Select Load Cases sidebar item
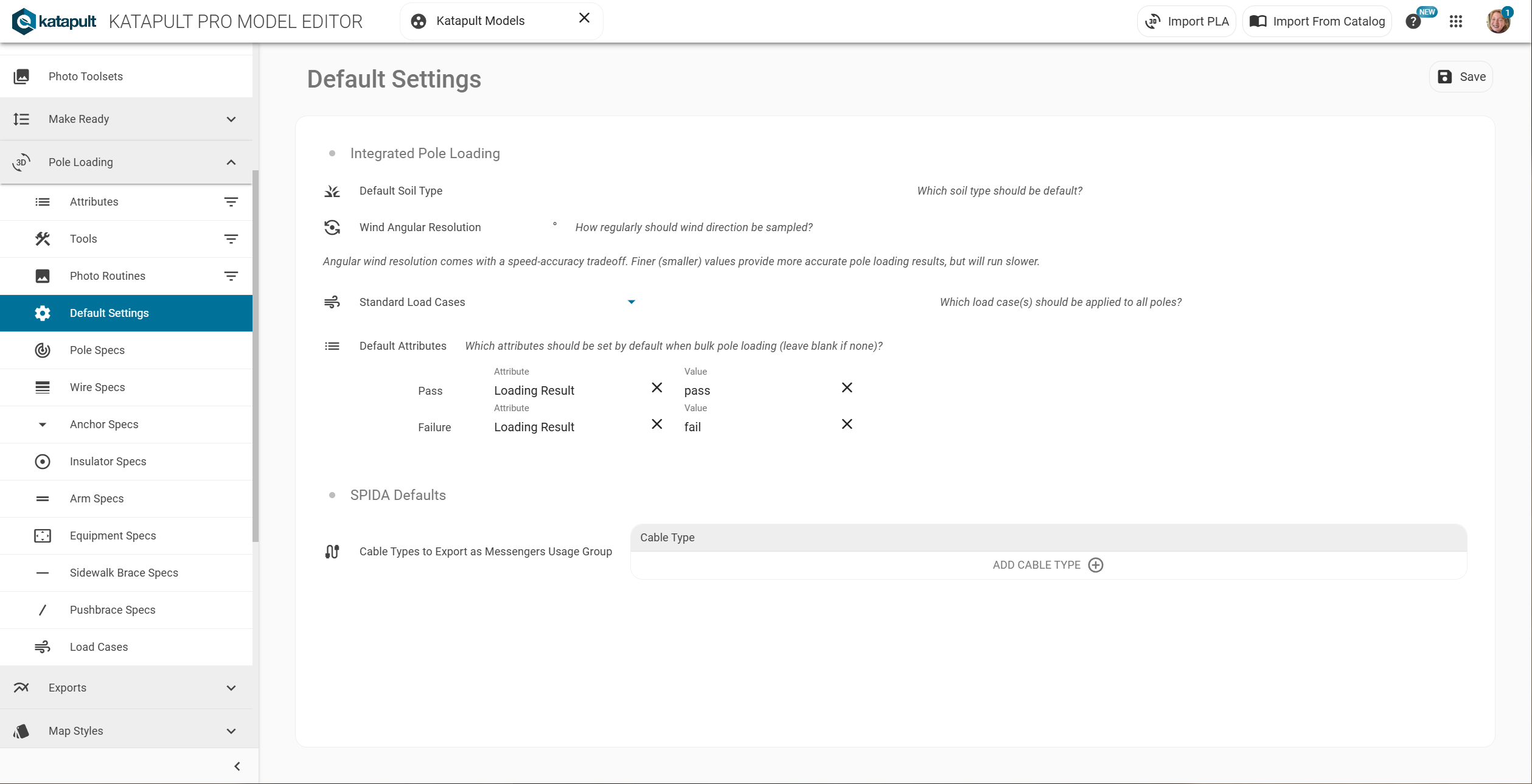The image size is (1532, 784). click(x=99, y=647)
